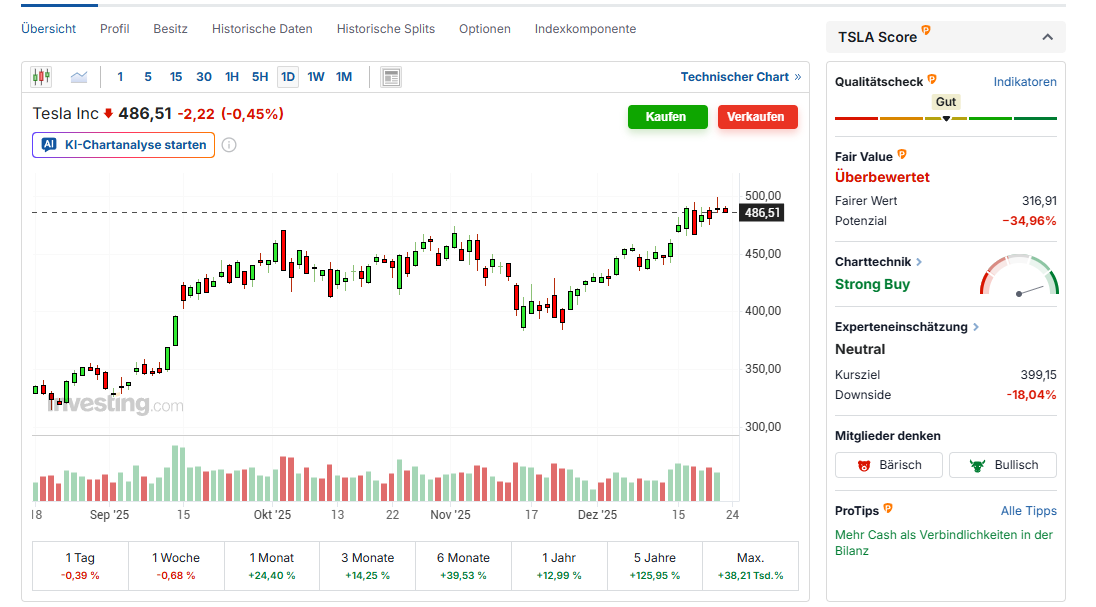Click the Qualitätscheck rating bar
The width and height of the screenshot is (1096, 607).
[x=945, y=118]
